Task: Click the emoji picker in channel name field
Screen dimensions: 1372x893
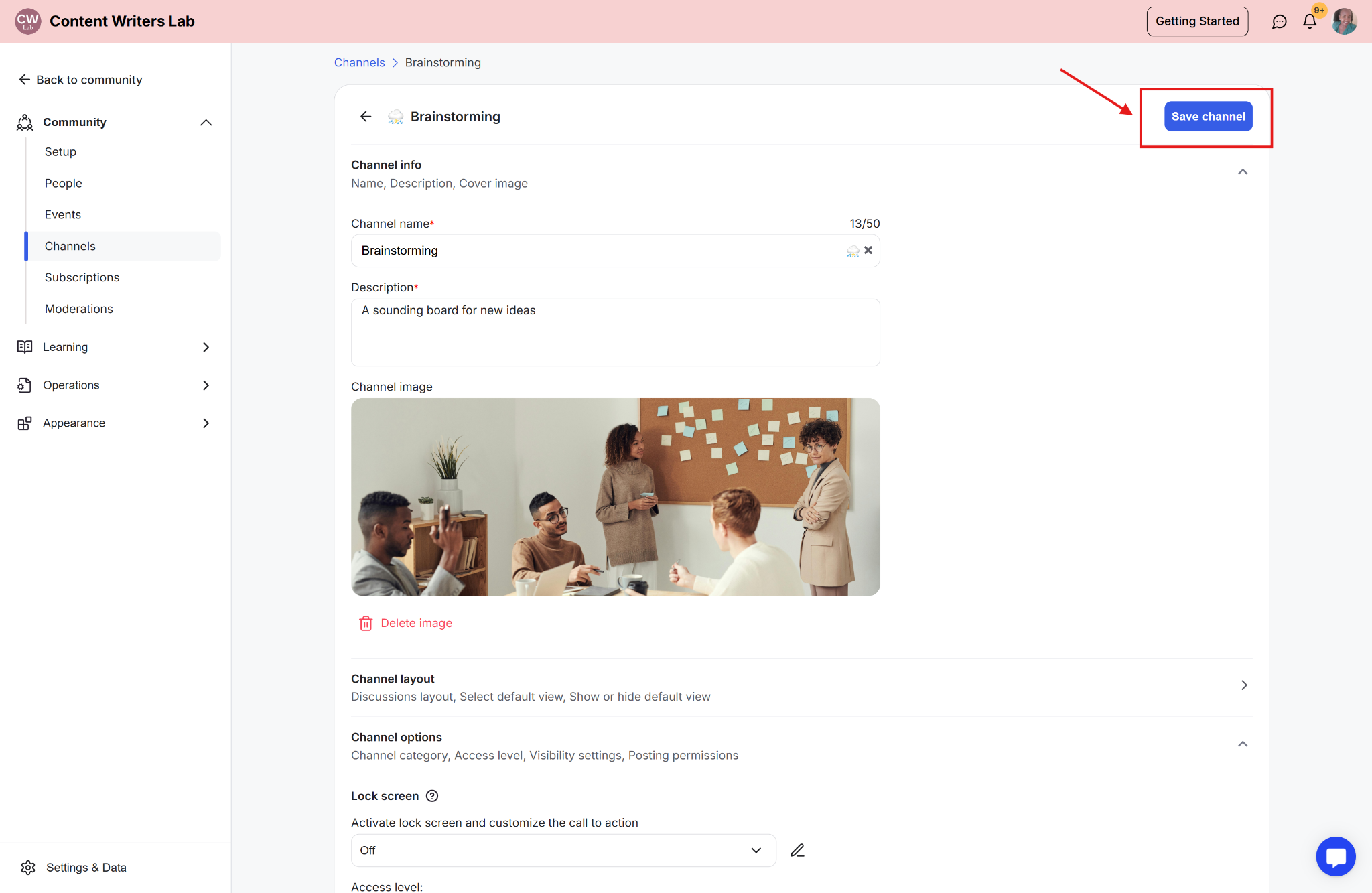Action: [853, 251]
